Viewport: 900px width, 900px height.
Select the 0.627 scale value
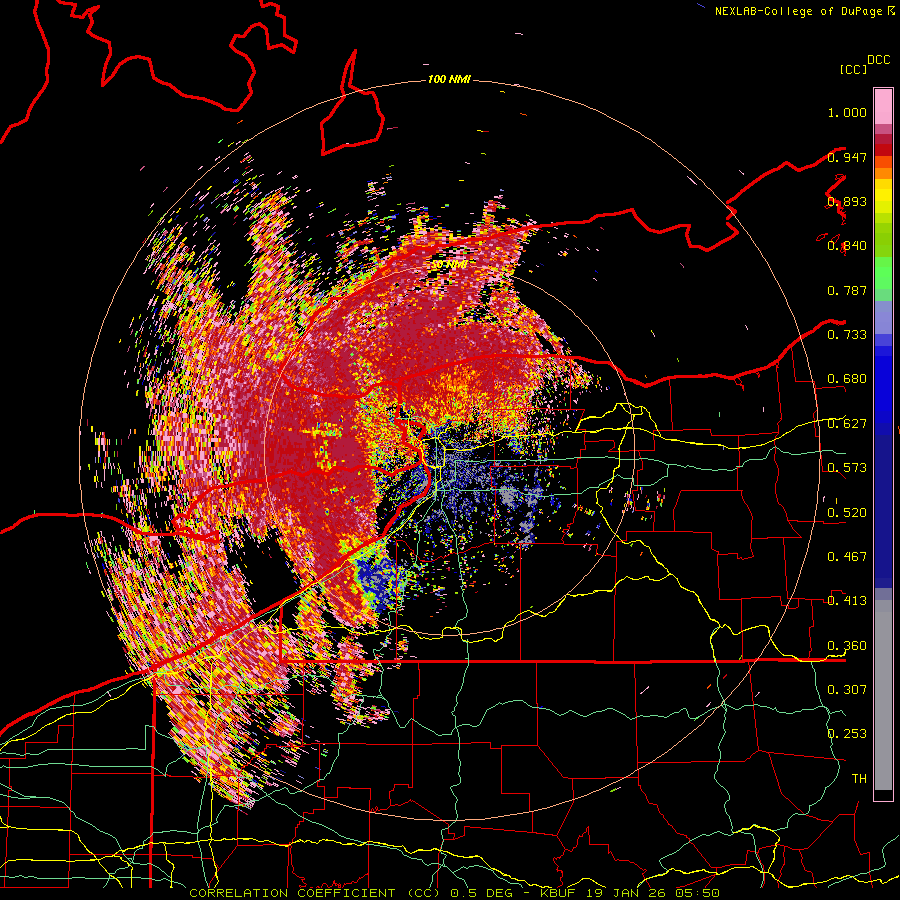(847, 424)
